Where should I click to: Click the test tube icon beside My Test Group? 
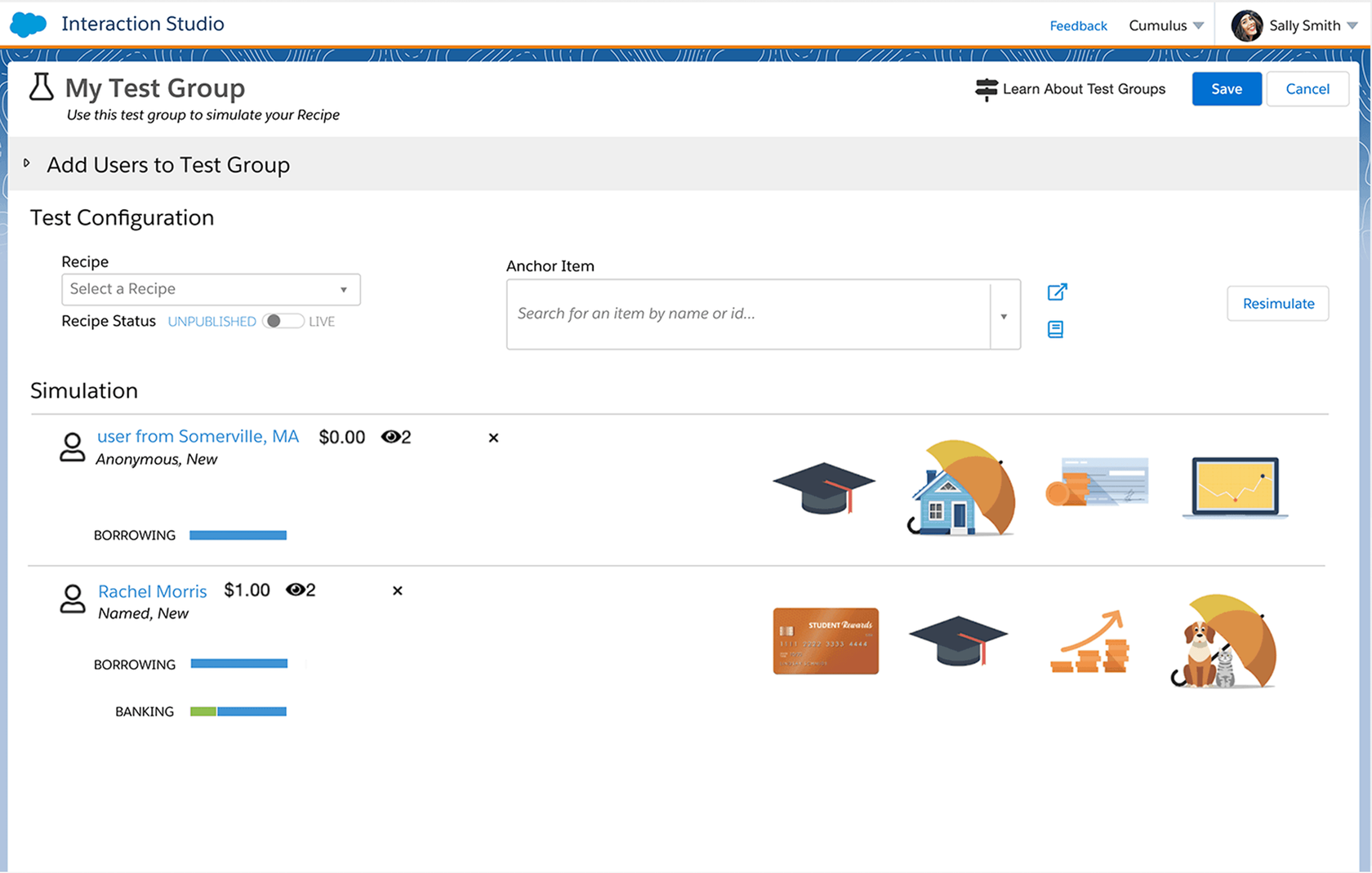pyautogui.click(x=39, y=87)
